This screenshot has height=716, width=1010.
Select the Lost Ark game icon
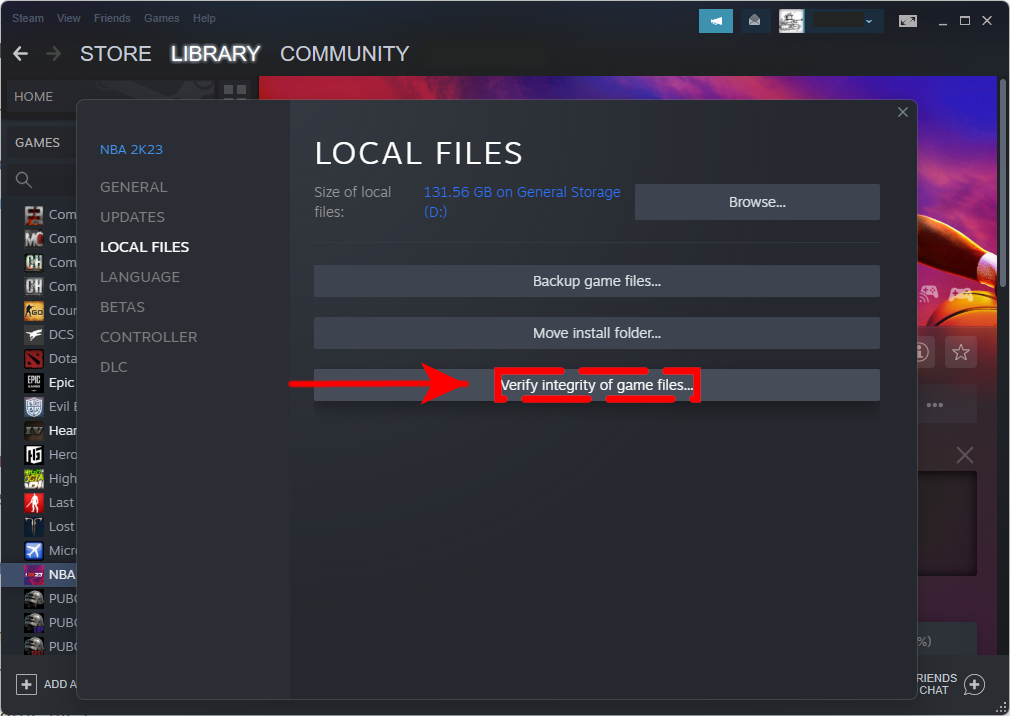tap(33, 527)
